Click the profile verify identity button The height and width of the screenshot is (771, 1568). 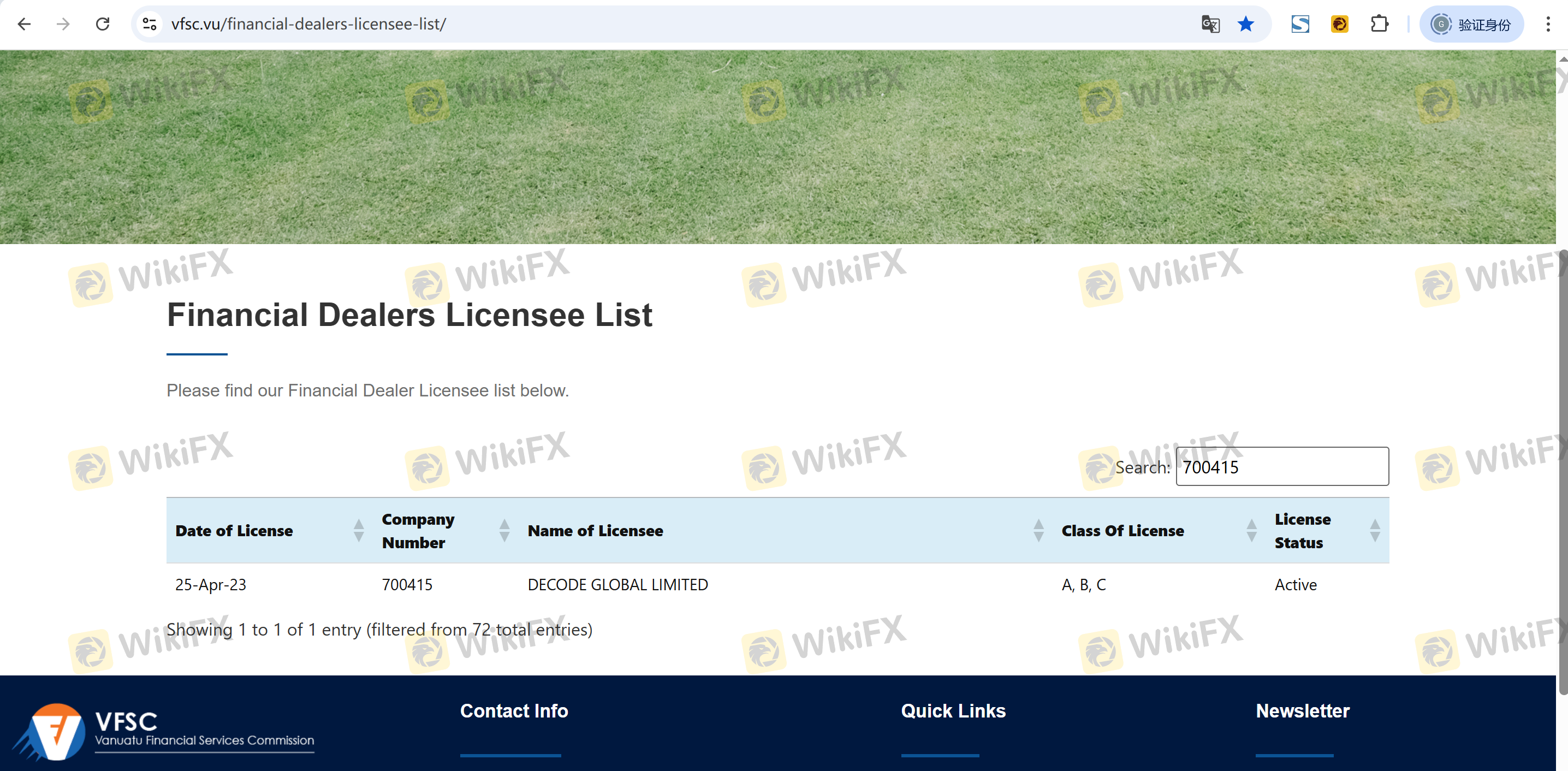1472,25
